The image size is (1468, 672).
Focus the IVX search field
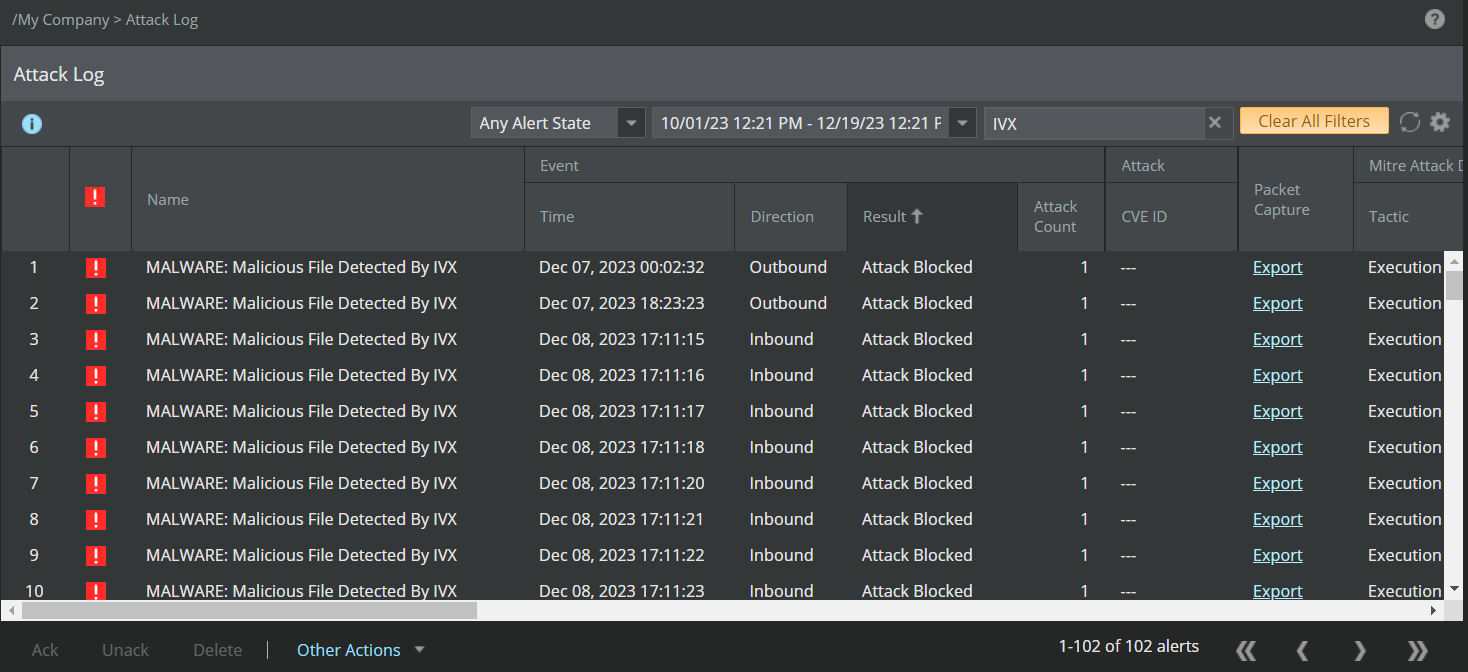1094,123
